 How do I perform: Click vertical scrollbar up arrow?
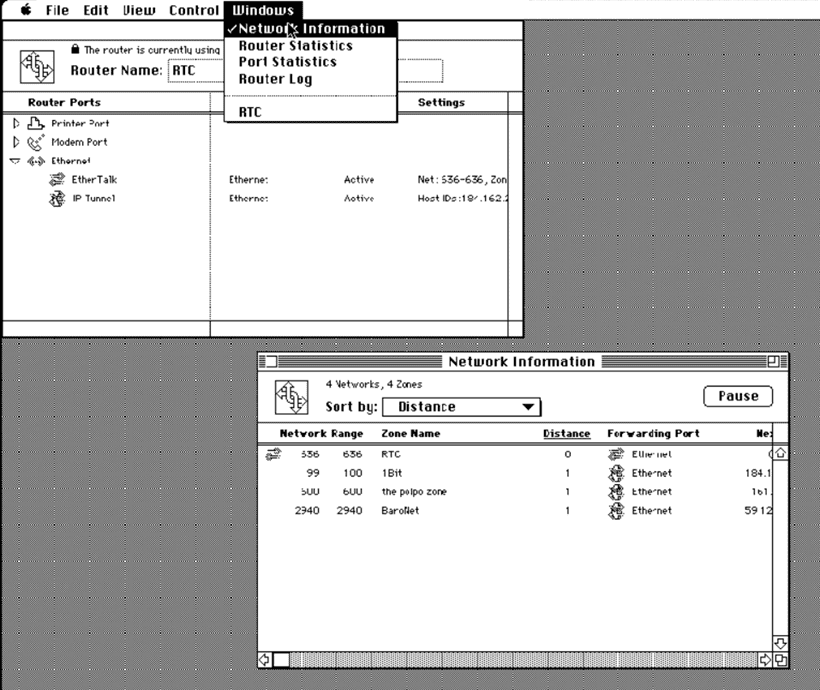[780, 453]
